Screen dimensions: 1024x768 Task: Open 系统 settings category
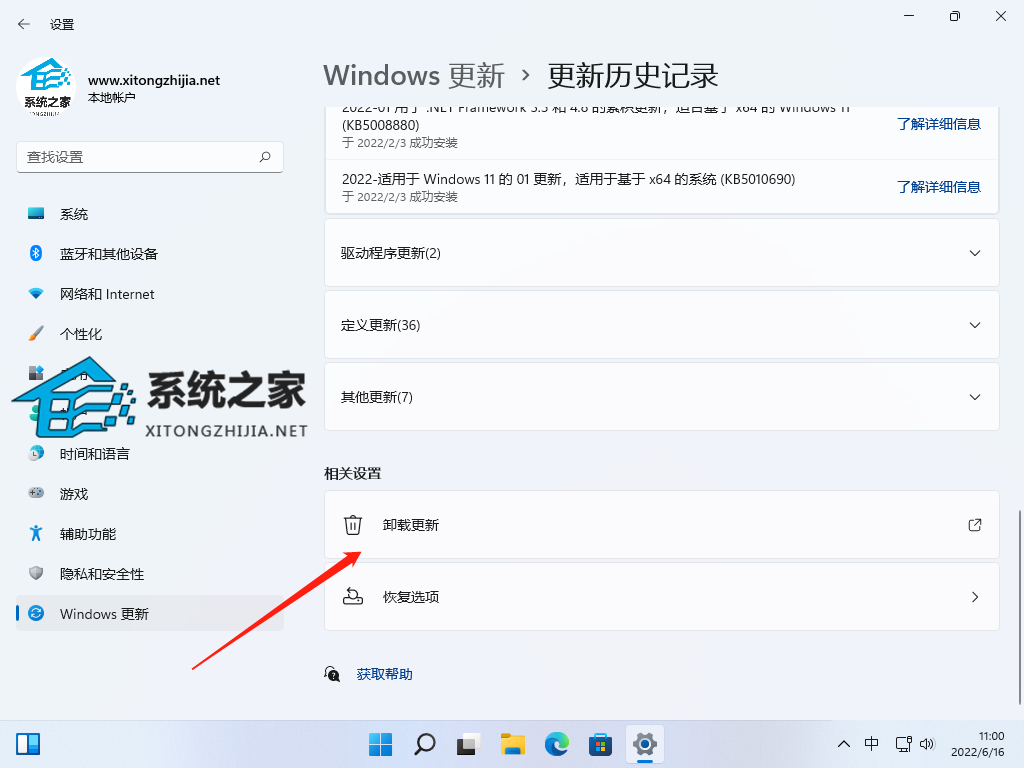[150, 214]
